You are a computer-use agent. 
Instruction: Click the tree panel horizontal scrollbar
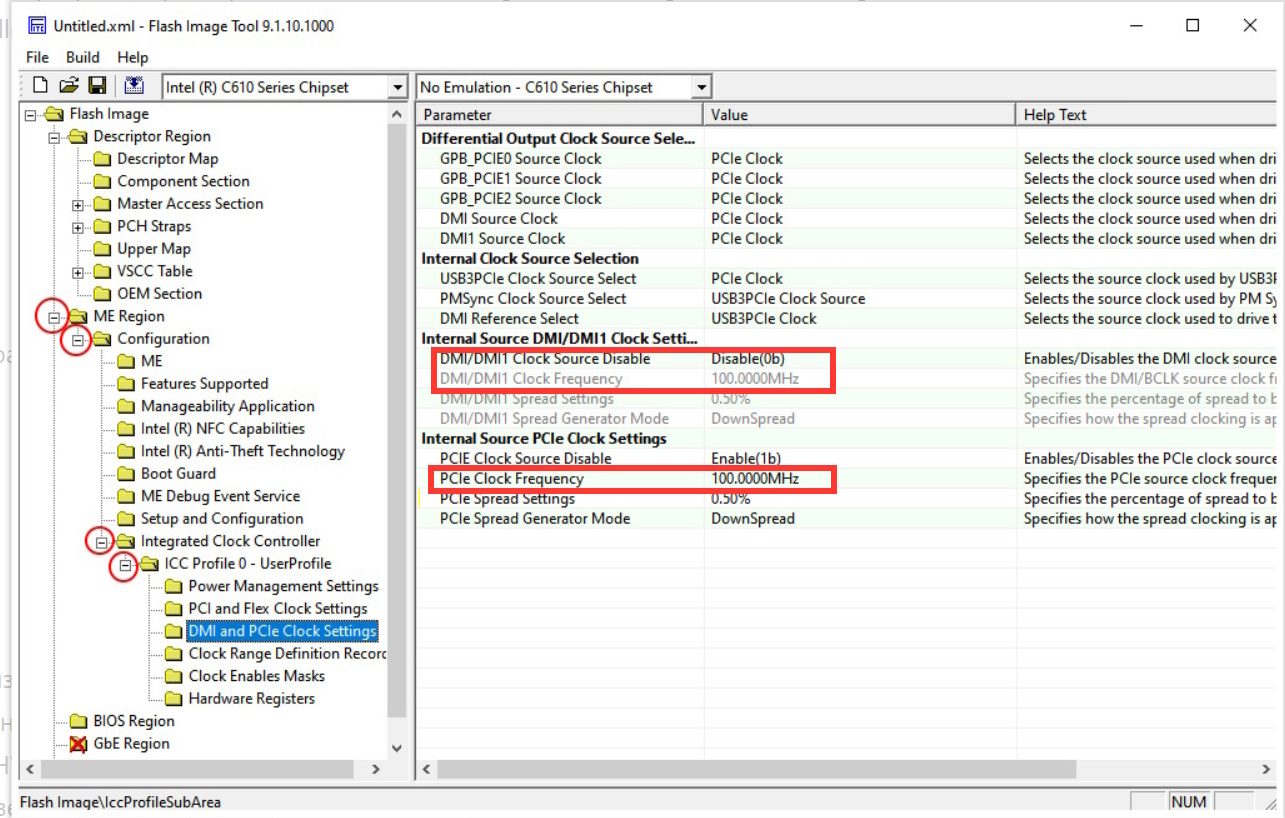[x=203, y=769]
